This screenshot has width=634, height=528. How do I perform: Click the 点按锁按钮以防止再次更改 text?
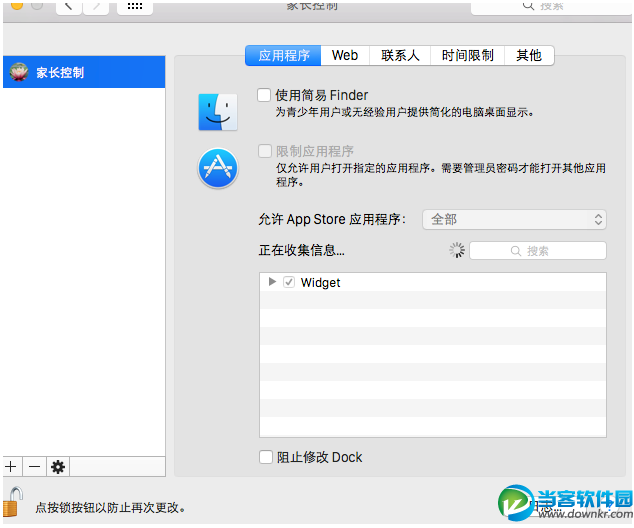coord(110,507)
